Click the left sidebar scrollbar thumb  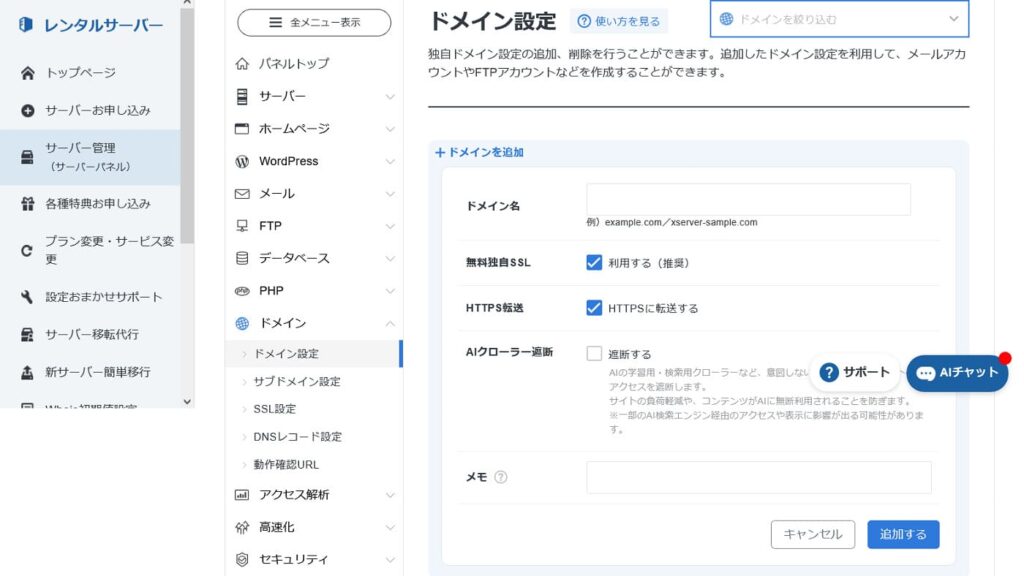(187, 125)
